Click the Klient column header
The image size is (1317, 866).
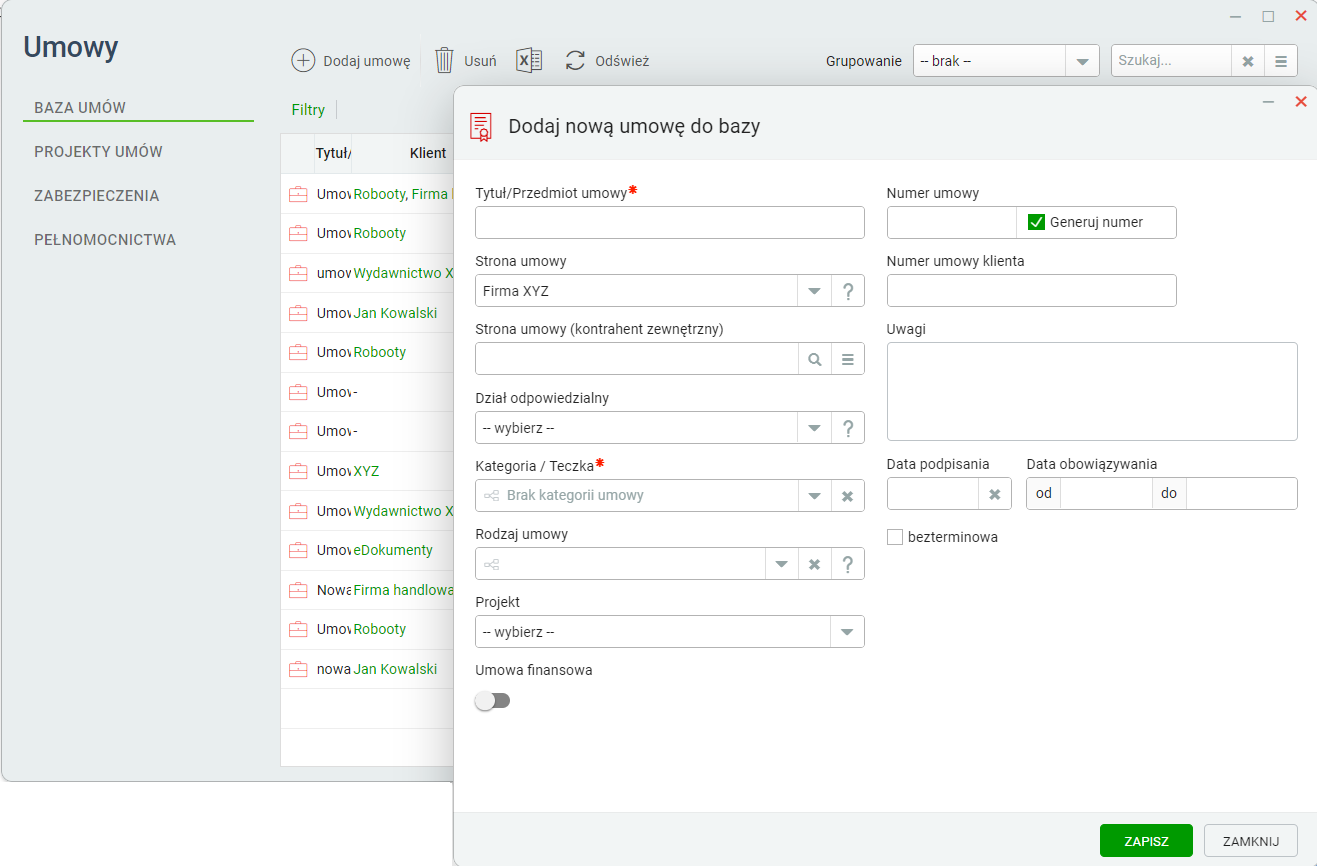pyautogui.click(x=428, y=153)
